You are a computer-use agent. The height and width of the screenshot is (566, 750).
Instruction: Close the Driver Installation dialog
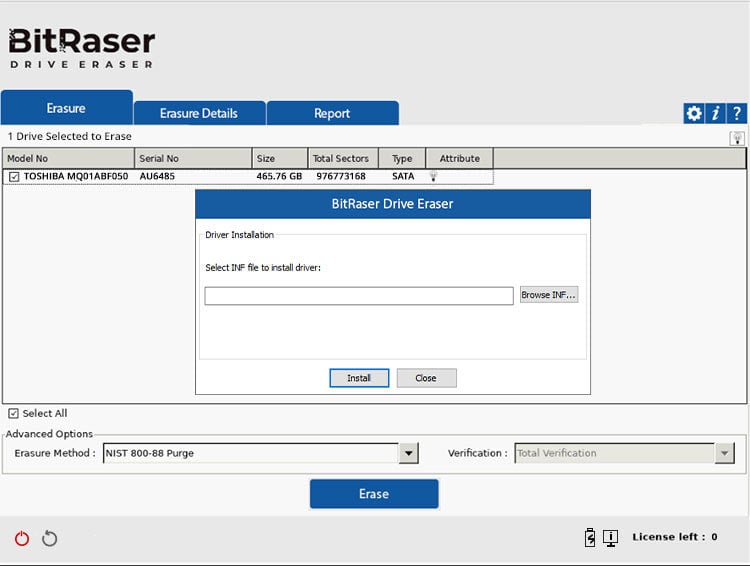[x=426, y=378]
